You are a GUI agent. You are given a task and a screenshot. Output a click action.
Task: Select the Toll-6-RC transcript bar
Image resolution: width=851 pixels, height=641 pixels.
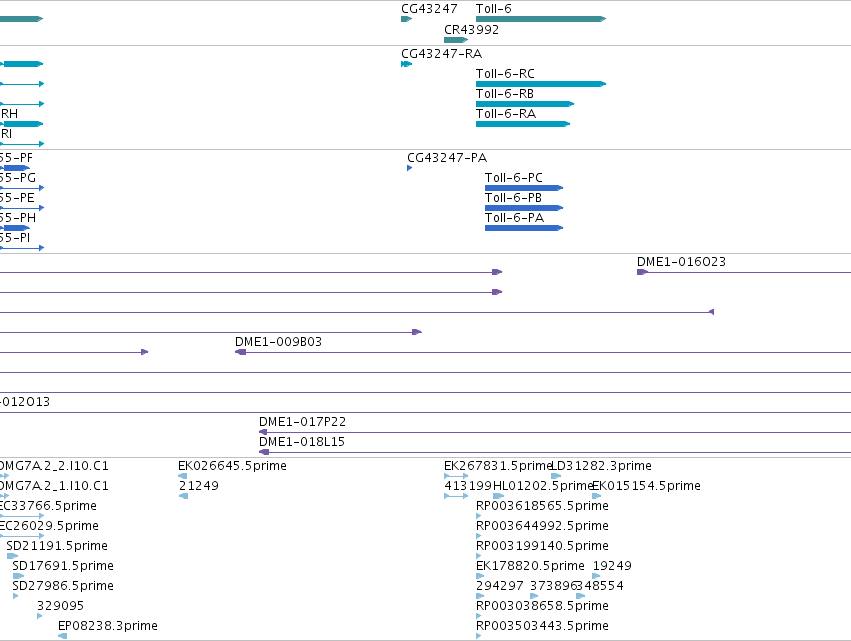[541, 84]
